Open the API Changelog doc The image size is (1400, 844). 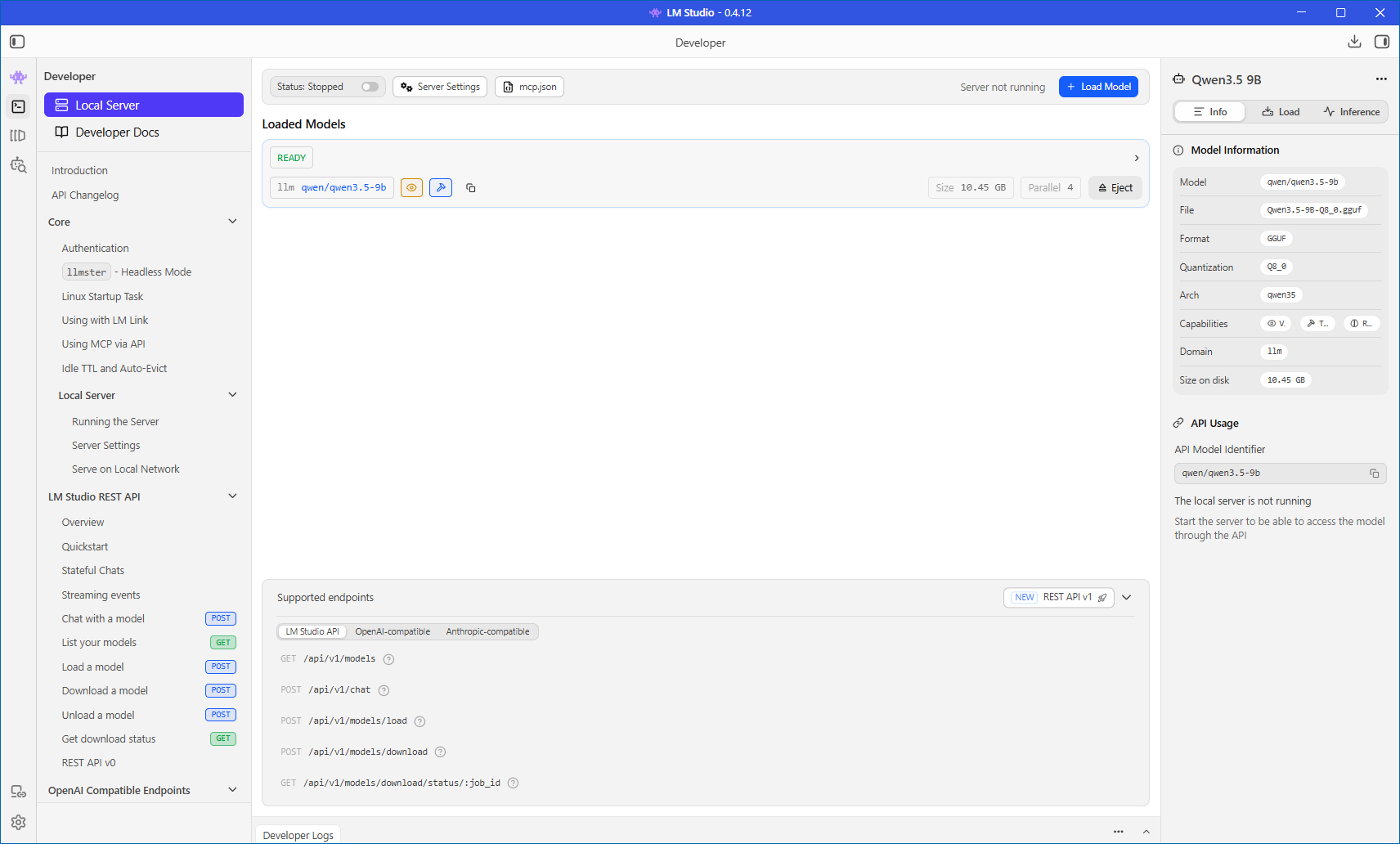[85, 195]
